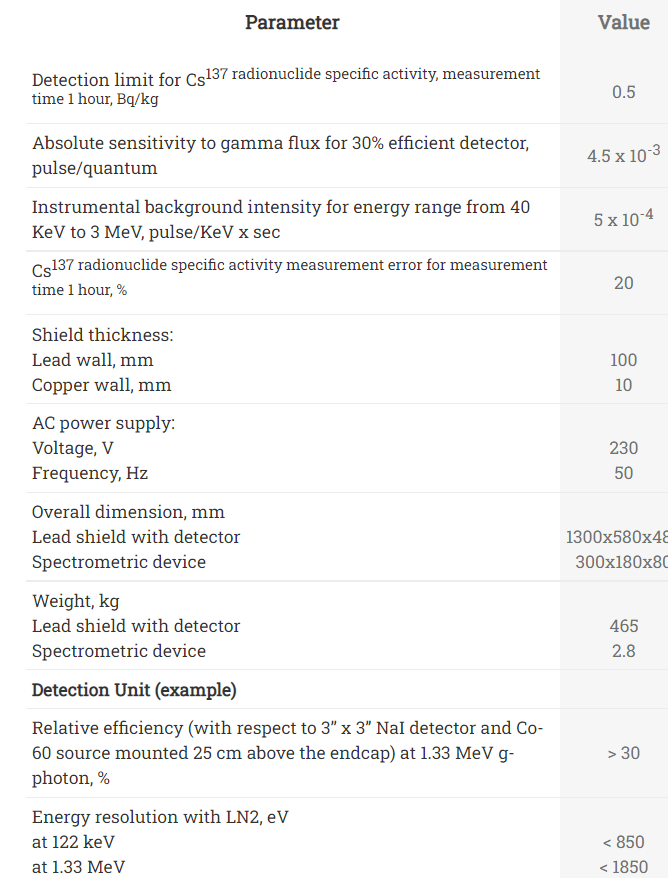Click the > 30 relative efficiency value
Viewport: 668px width, 878px height.
623,752
